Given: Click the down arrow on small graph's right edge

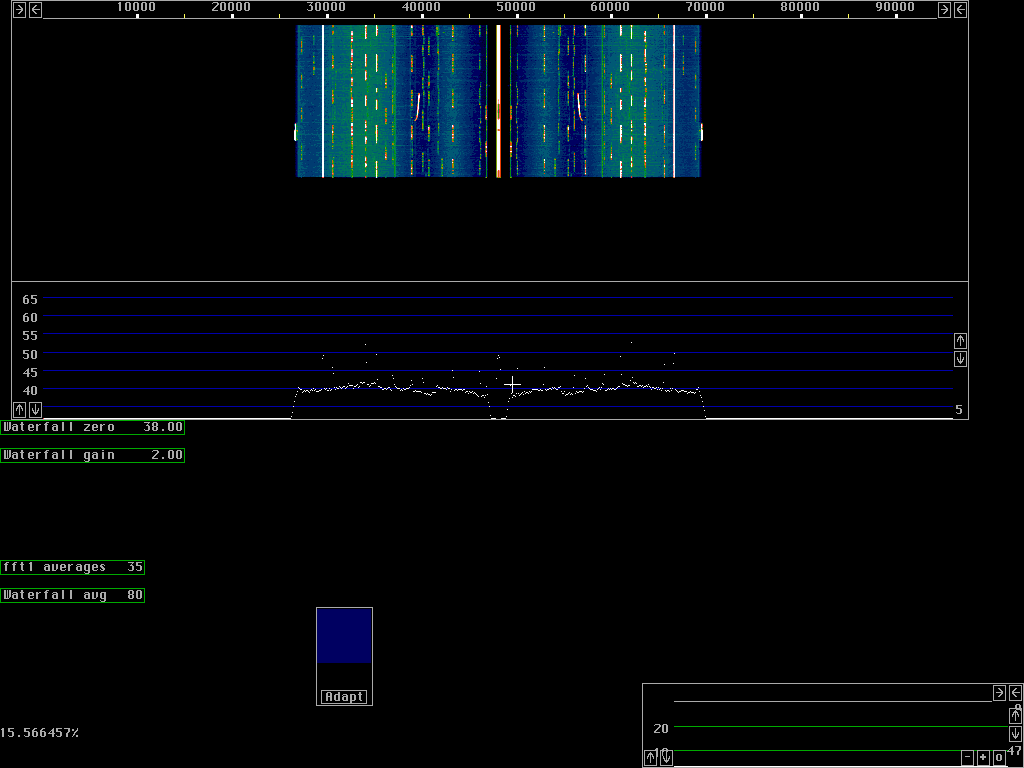Looking at the screenshot, I should point(1015,733).
